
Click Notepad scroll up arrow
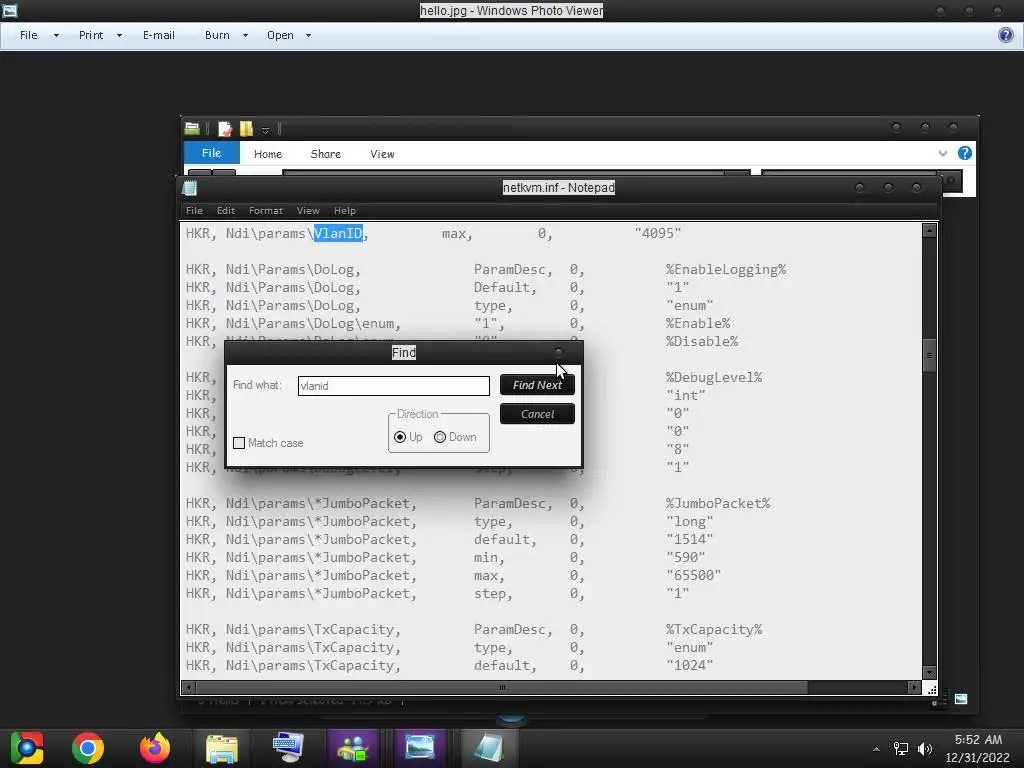929,230
